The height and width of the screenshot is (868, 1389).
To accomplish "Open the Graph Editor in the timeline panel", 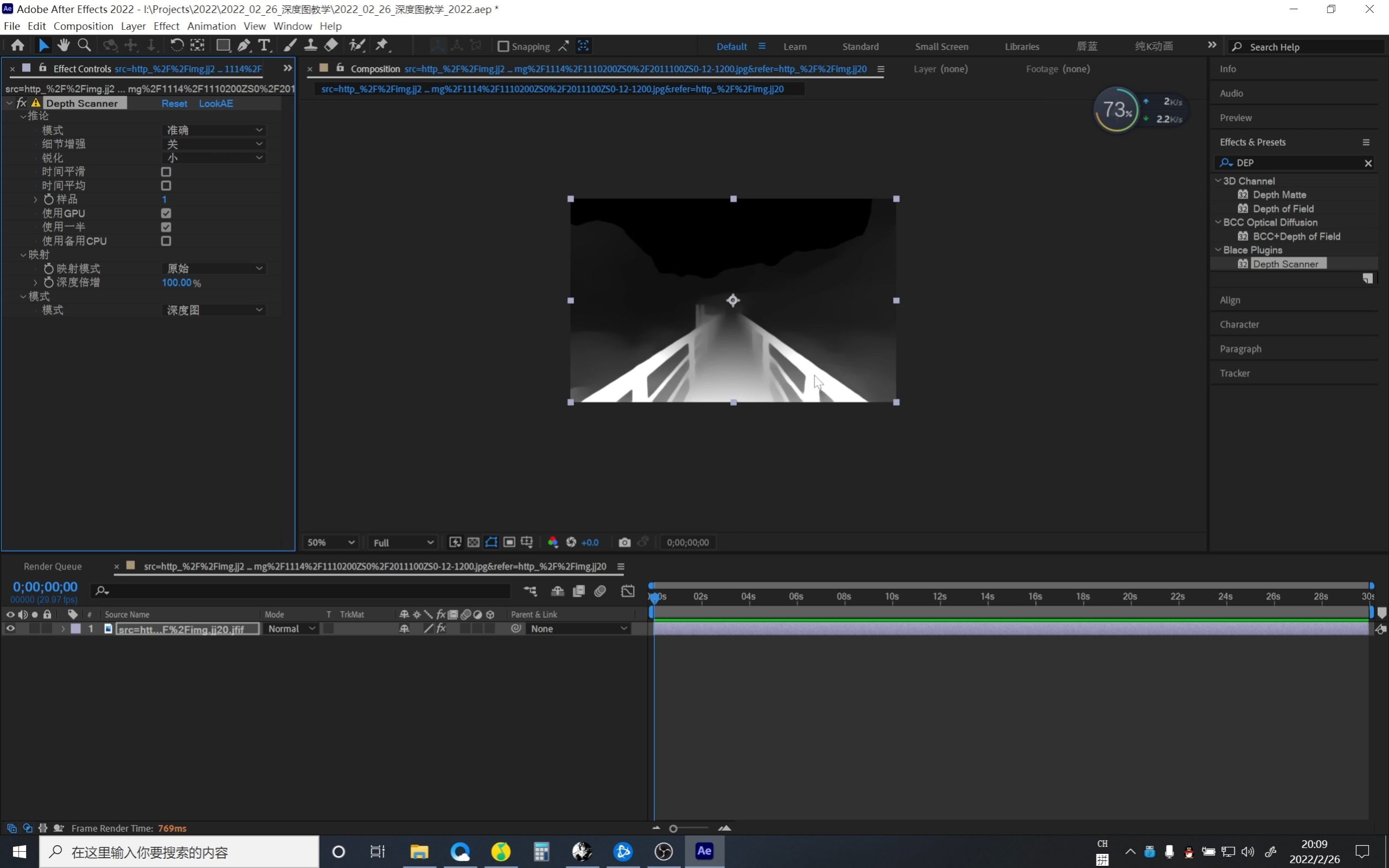I will (628, 591).
